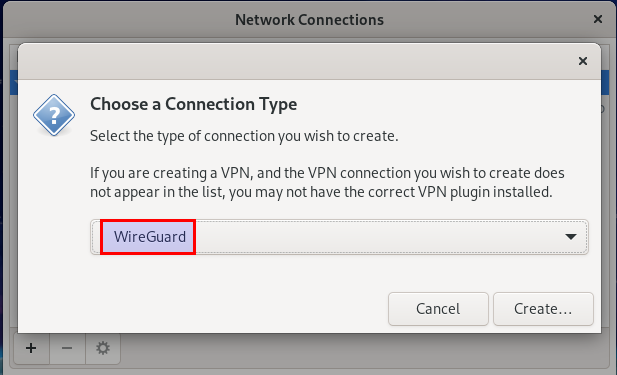This screenshot has height=375, width=617.
Task: Close the Choose a Connection Type dialog
Action: (x=583, y=61)
